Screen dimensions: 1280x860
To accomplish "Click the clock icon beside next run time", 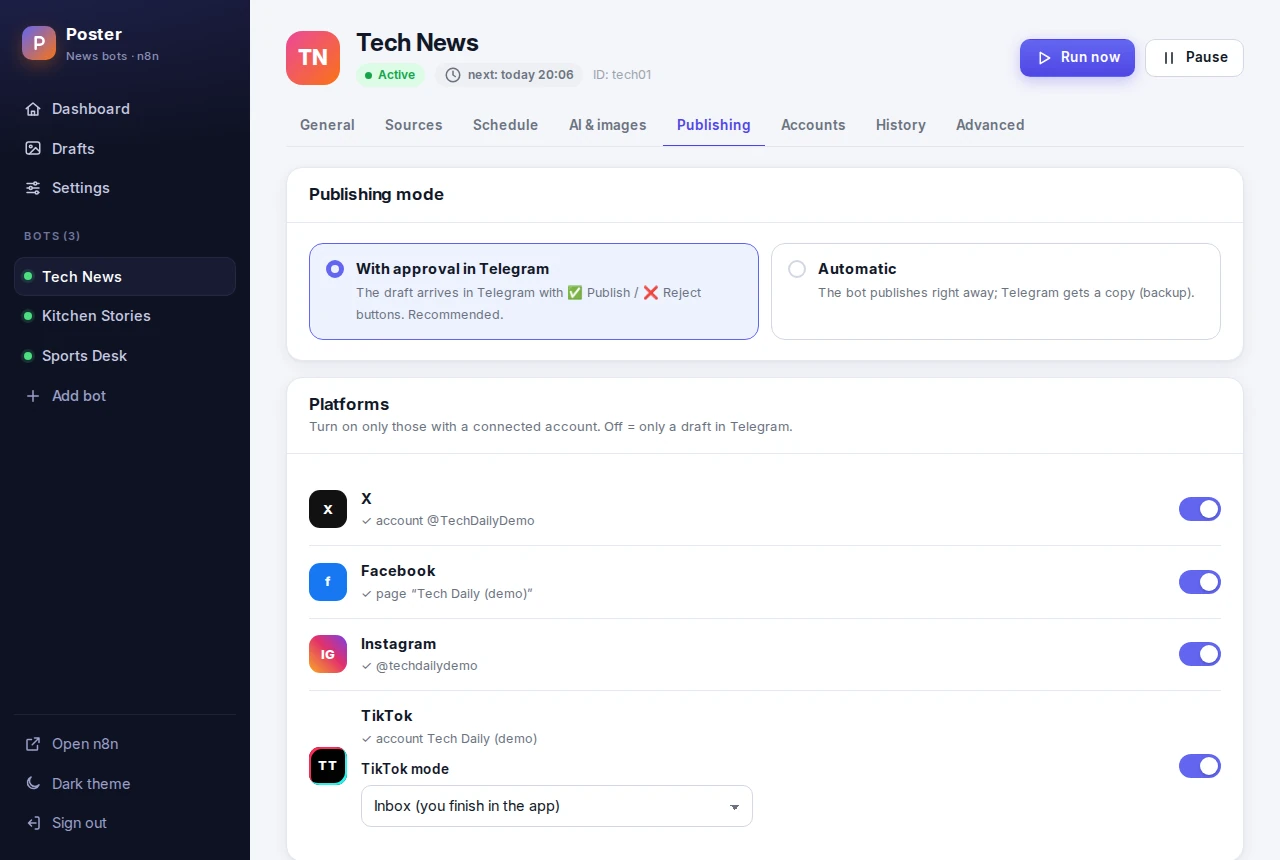I will click(453, 75).
